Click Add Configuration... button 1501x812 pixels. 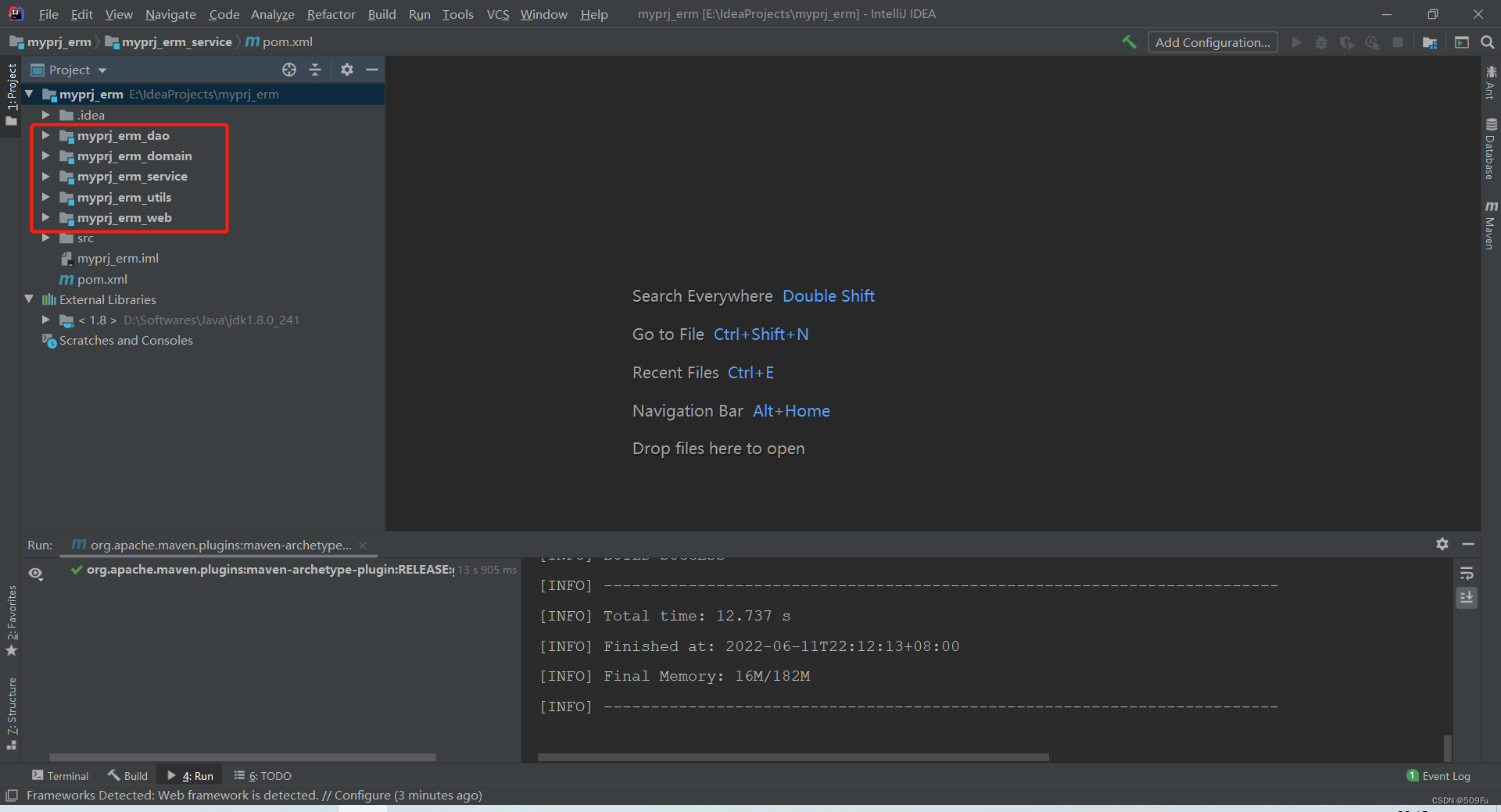tap(1213, 42)
